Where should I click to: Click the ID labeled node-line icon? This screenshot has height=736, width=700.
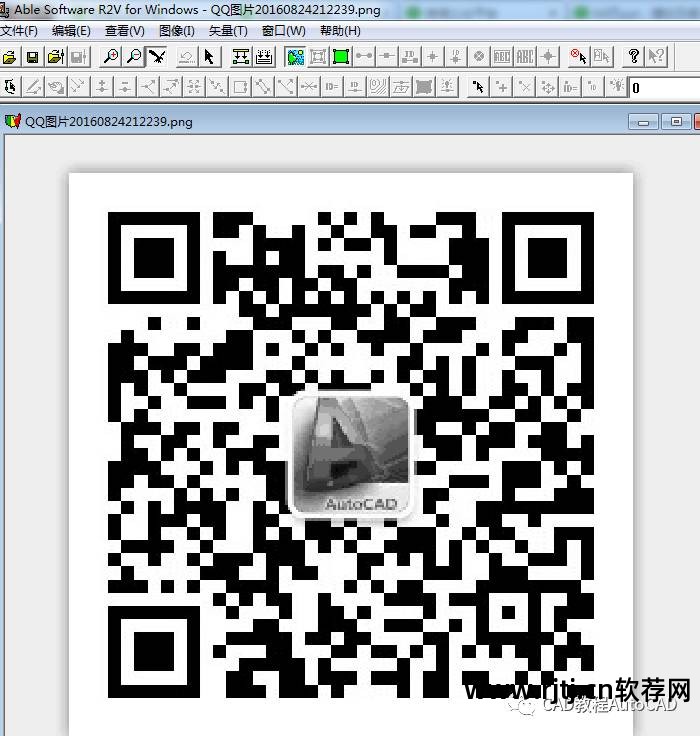pyautogui.click(x=410, y=57)
